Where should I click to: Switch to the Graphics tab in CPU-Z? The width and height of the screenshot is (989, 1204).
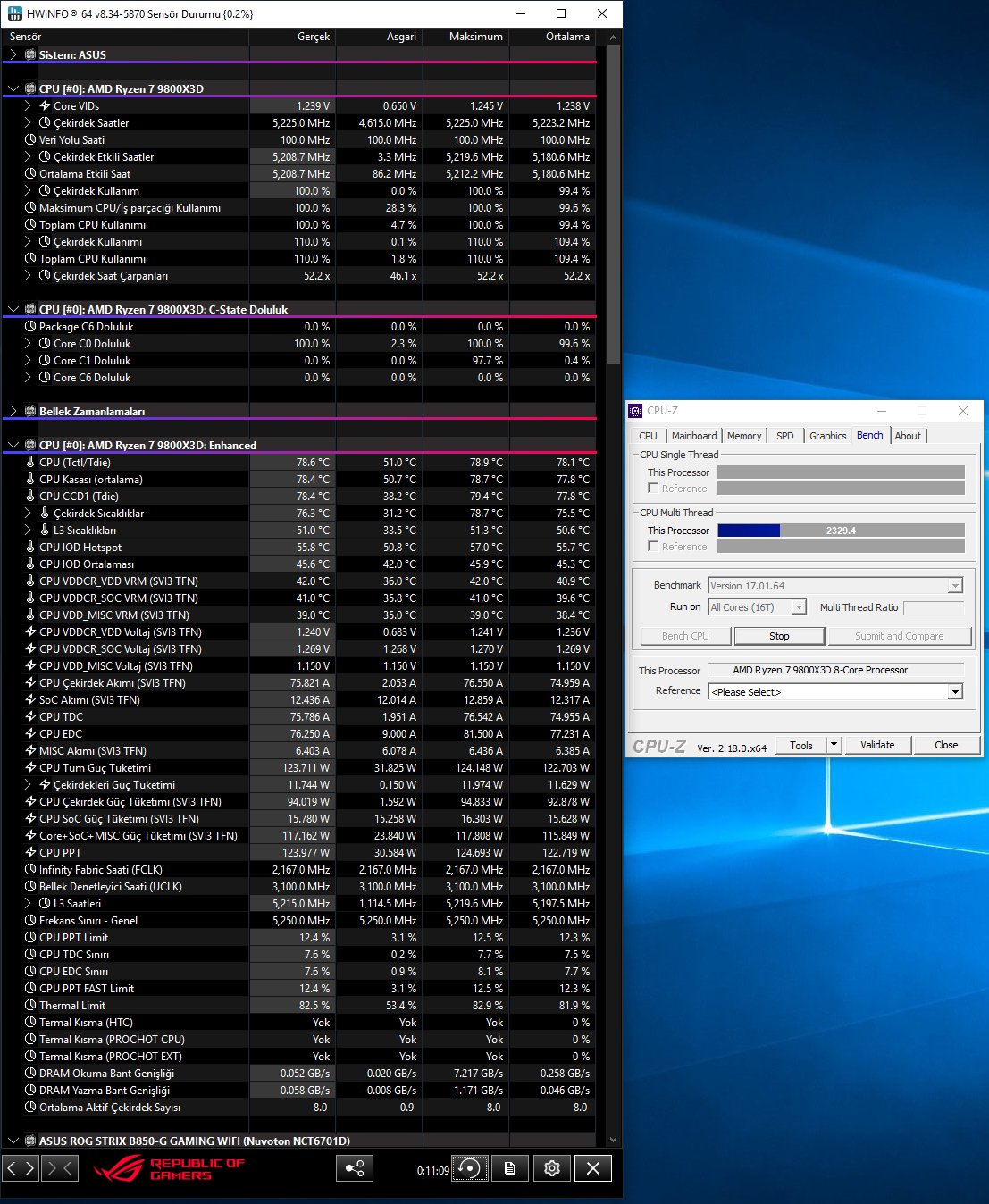click(x=827, y=436)
